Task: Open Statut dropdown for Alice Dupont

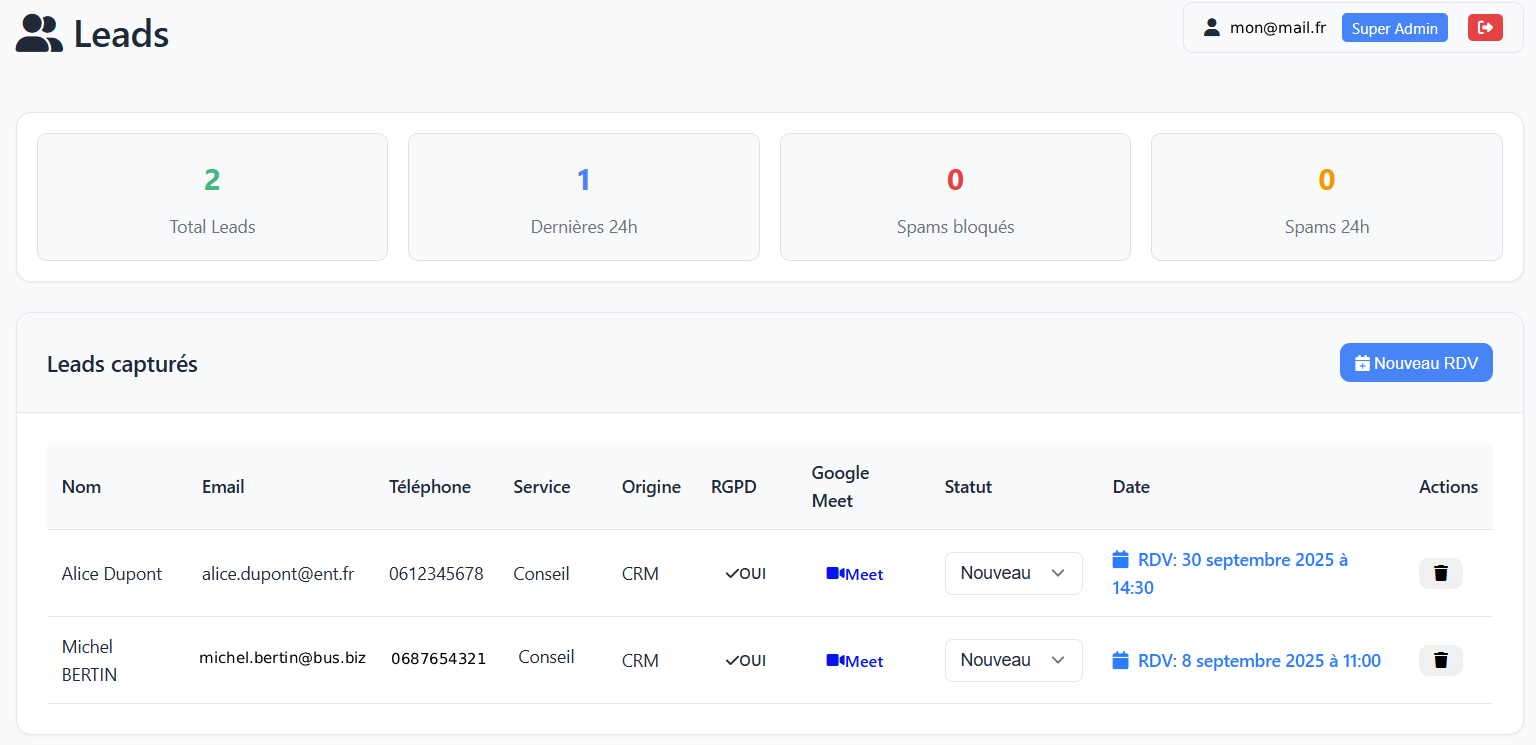Action: 1013,573
